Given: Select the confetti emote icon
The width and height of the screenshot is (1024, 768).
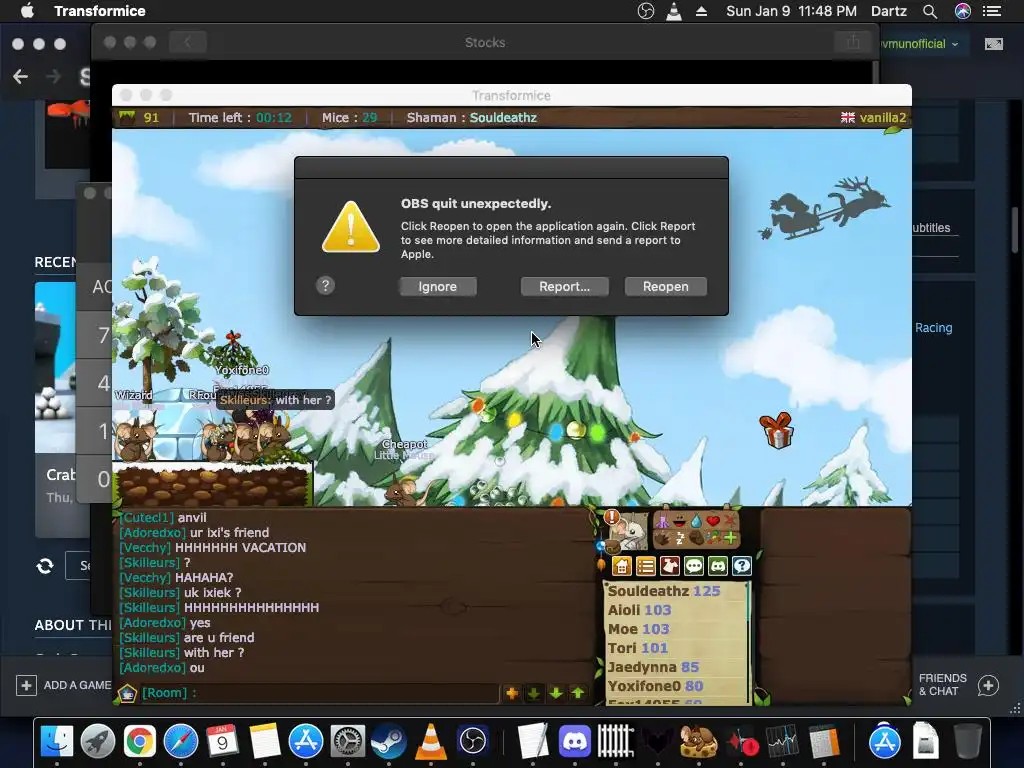Looking at the screenshot, I should pyautogui.click(x=713, y=538).
